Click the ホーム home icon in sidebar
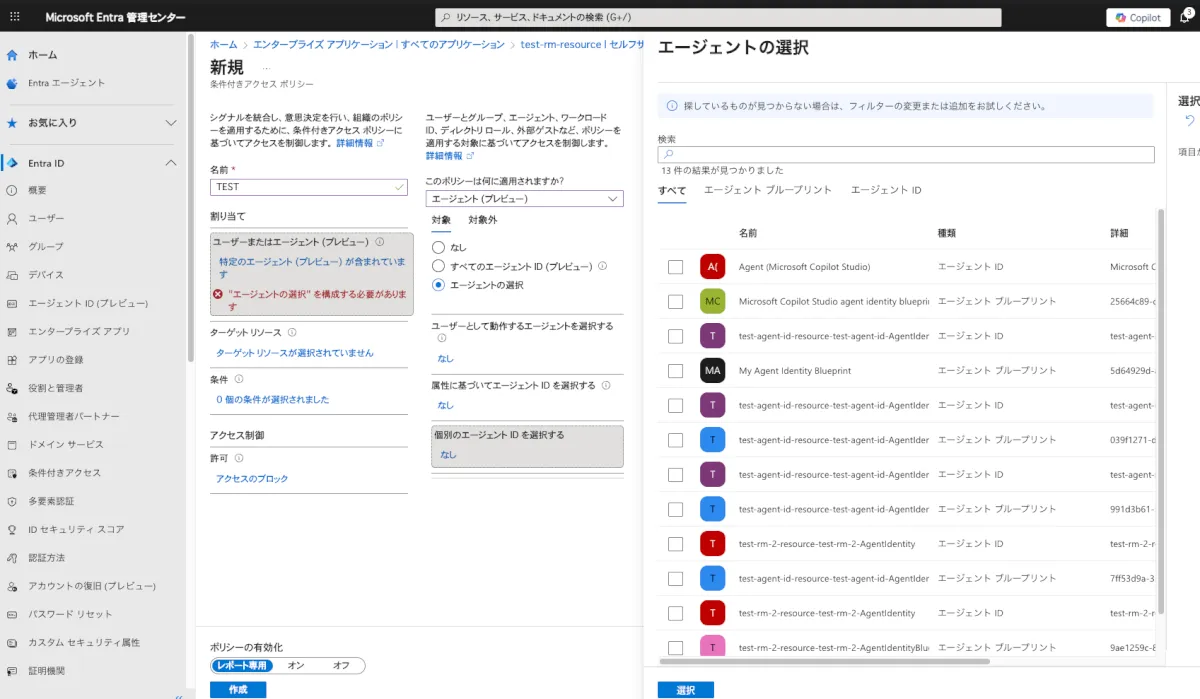Screen dimensions: 1200x699 click(12, 55)
